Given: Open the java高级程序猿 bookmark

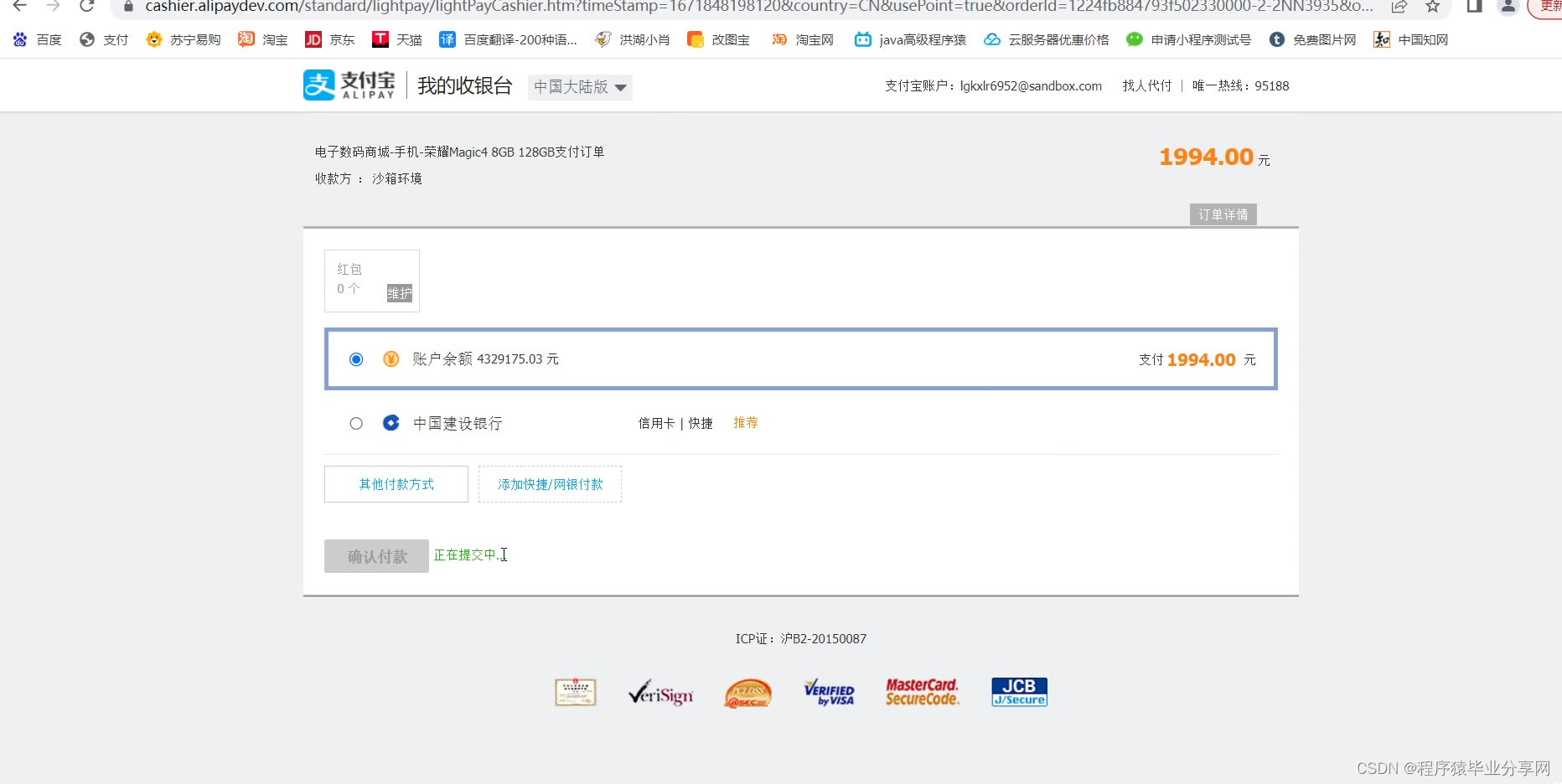Looking at the screenshot, I should tap(910, 39).
